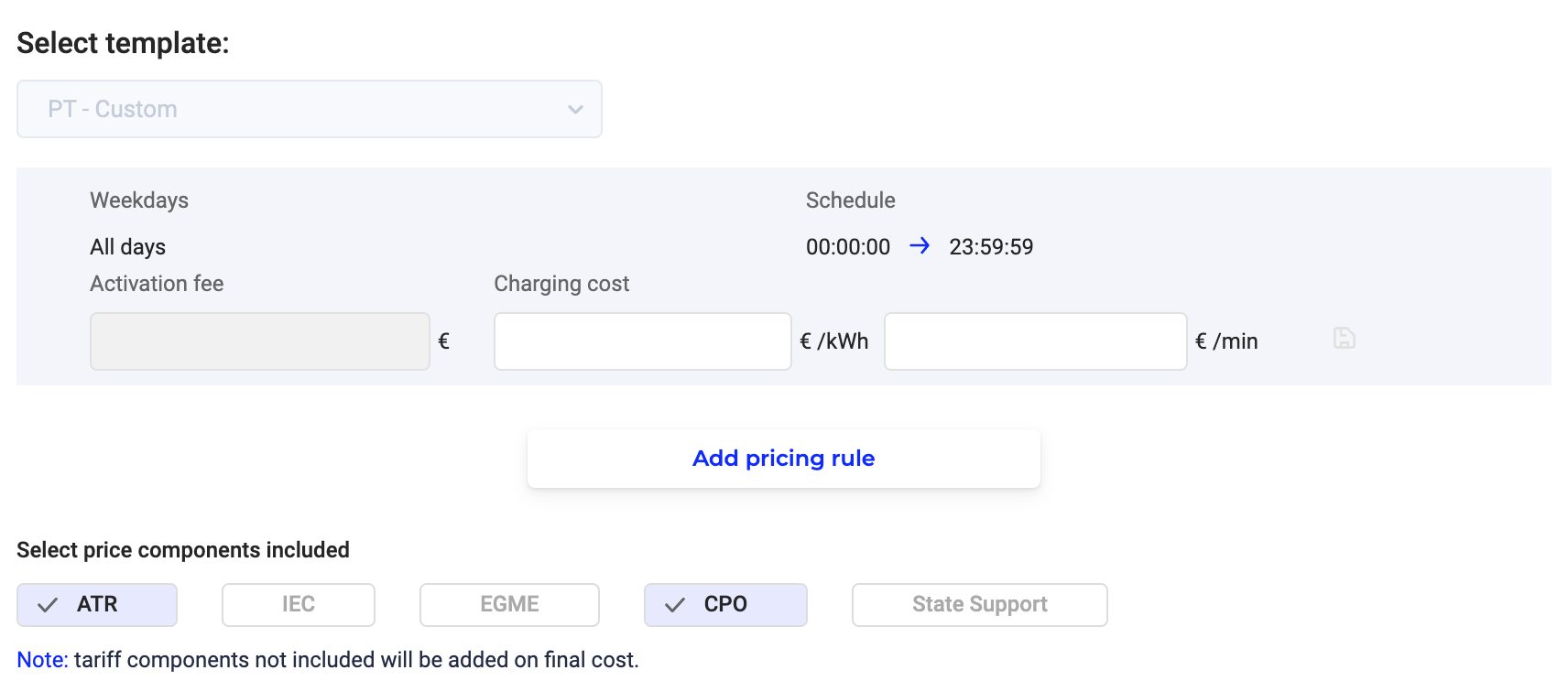
Task: Click the Select template: heading
Action: point(123,43)
